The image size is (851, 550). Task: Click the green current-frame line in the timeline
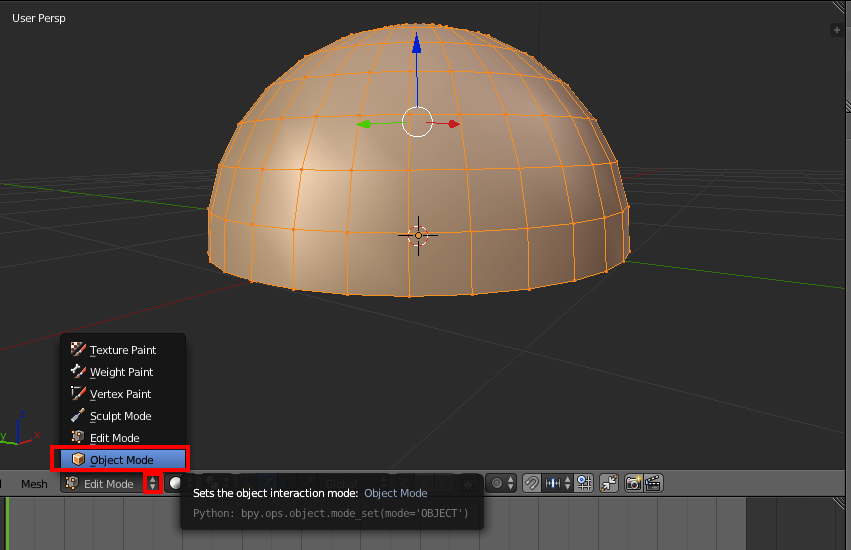click(8, 523)
